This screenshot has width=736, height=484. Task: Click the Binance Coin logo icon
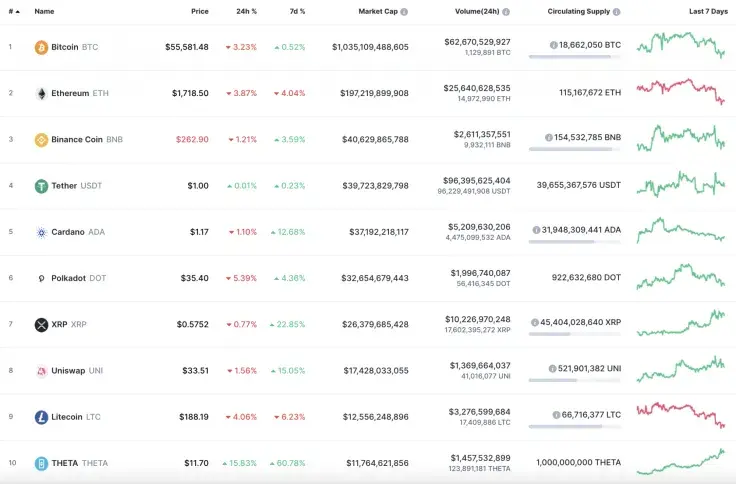tap(41, 140)
